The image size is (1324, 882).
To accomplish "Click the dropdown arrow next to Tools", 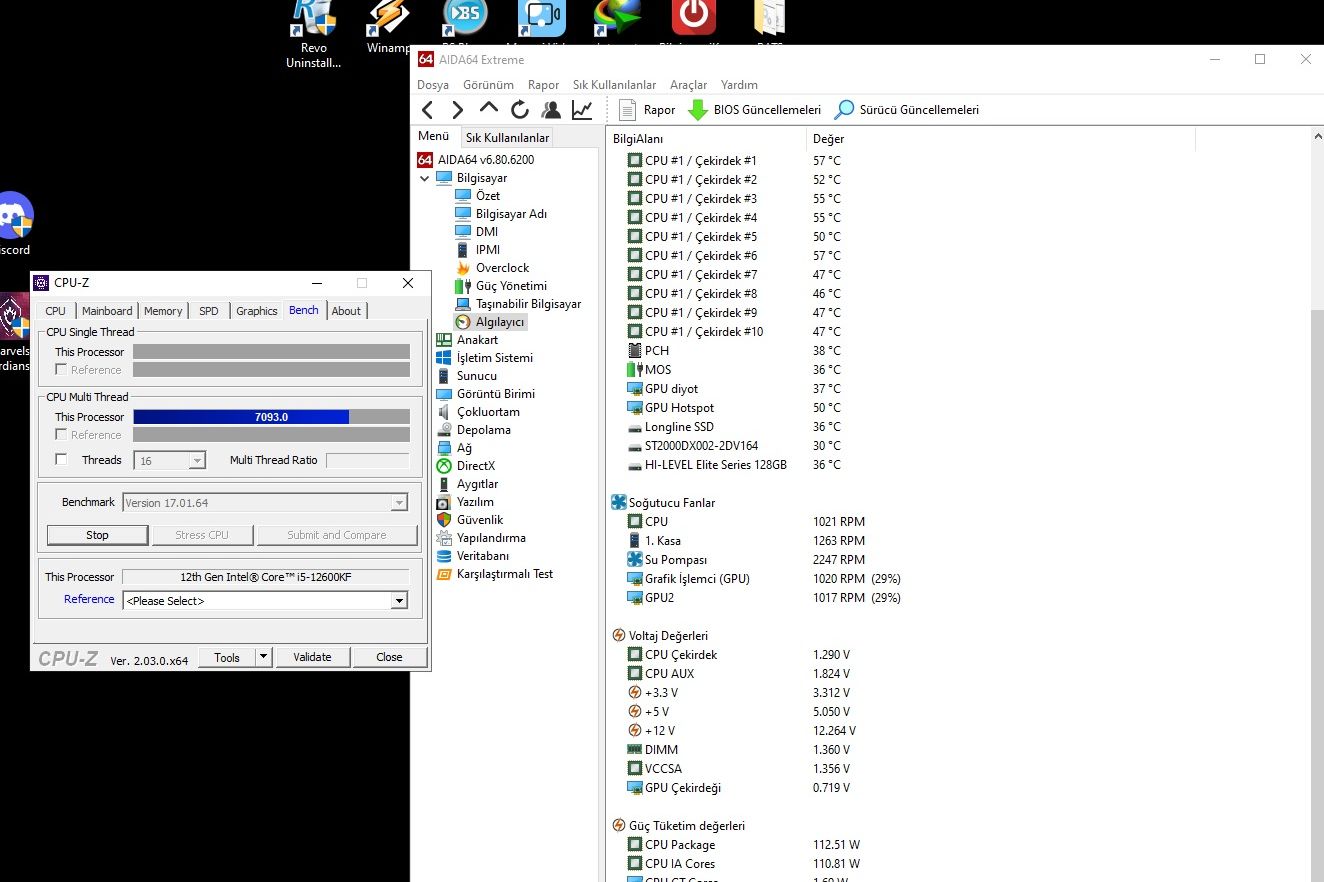I will [264, 657].
